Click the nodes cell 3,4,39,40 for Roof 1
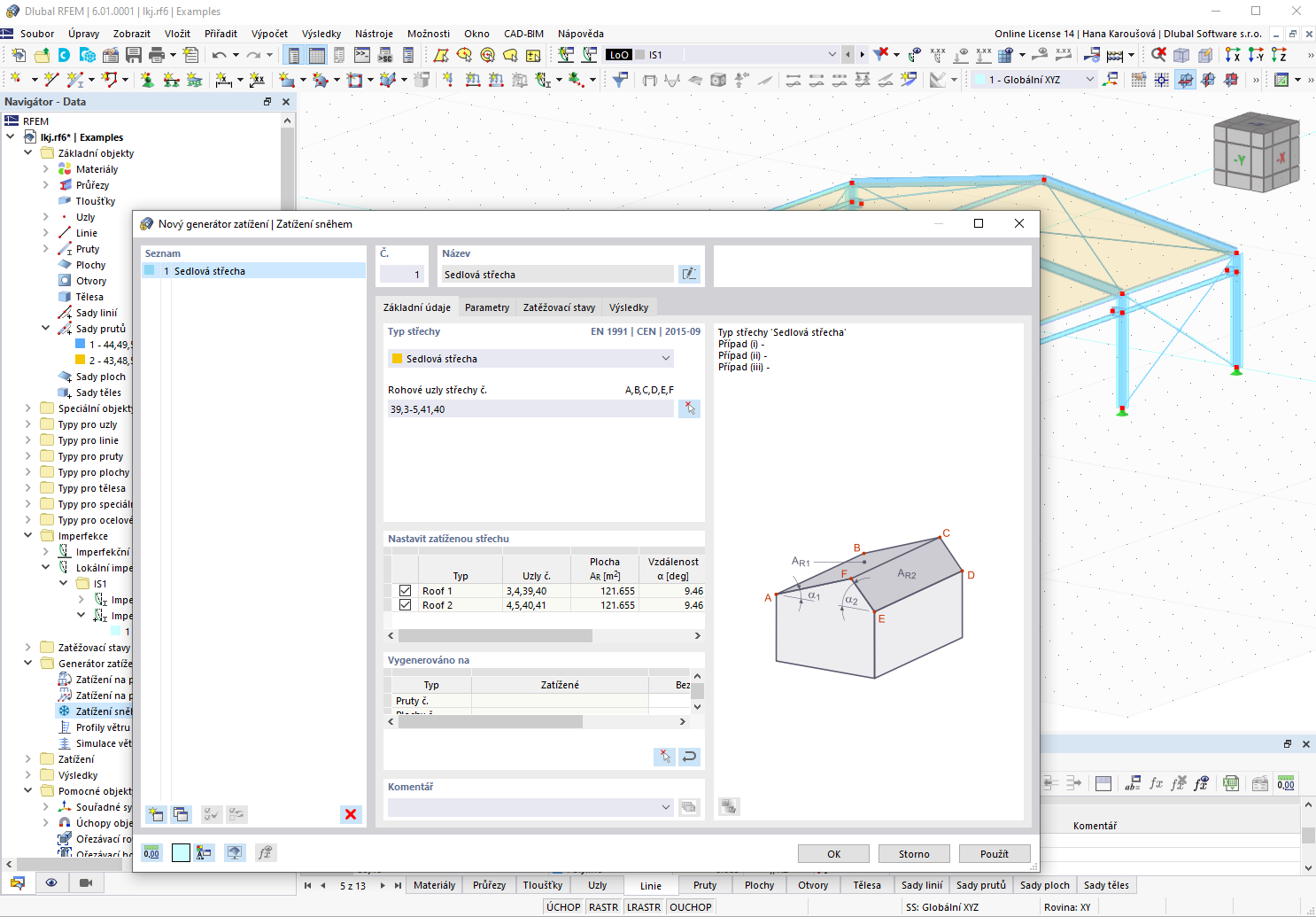This screenshot has height=917, width=1316. pos(537,591)
